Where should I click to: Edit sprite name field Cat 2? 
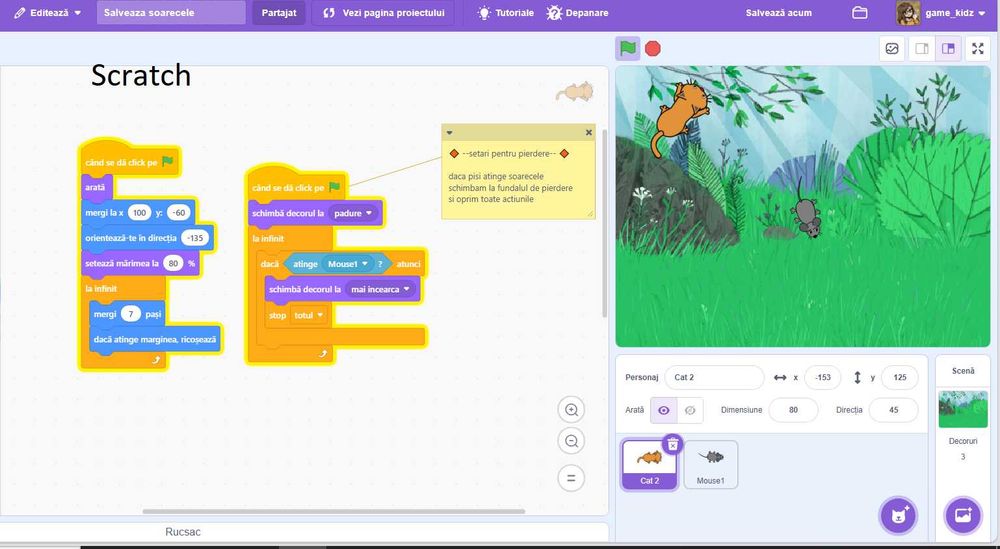(714, 377)
